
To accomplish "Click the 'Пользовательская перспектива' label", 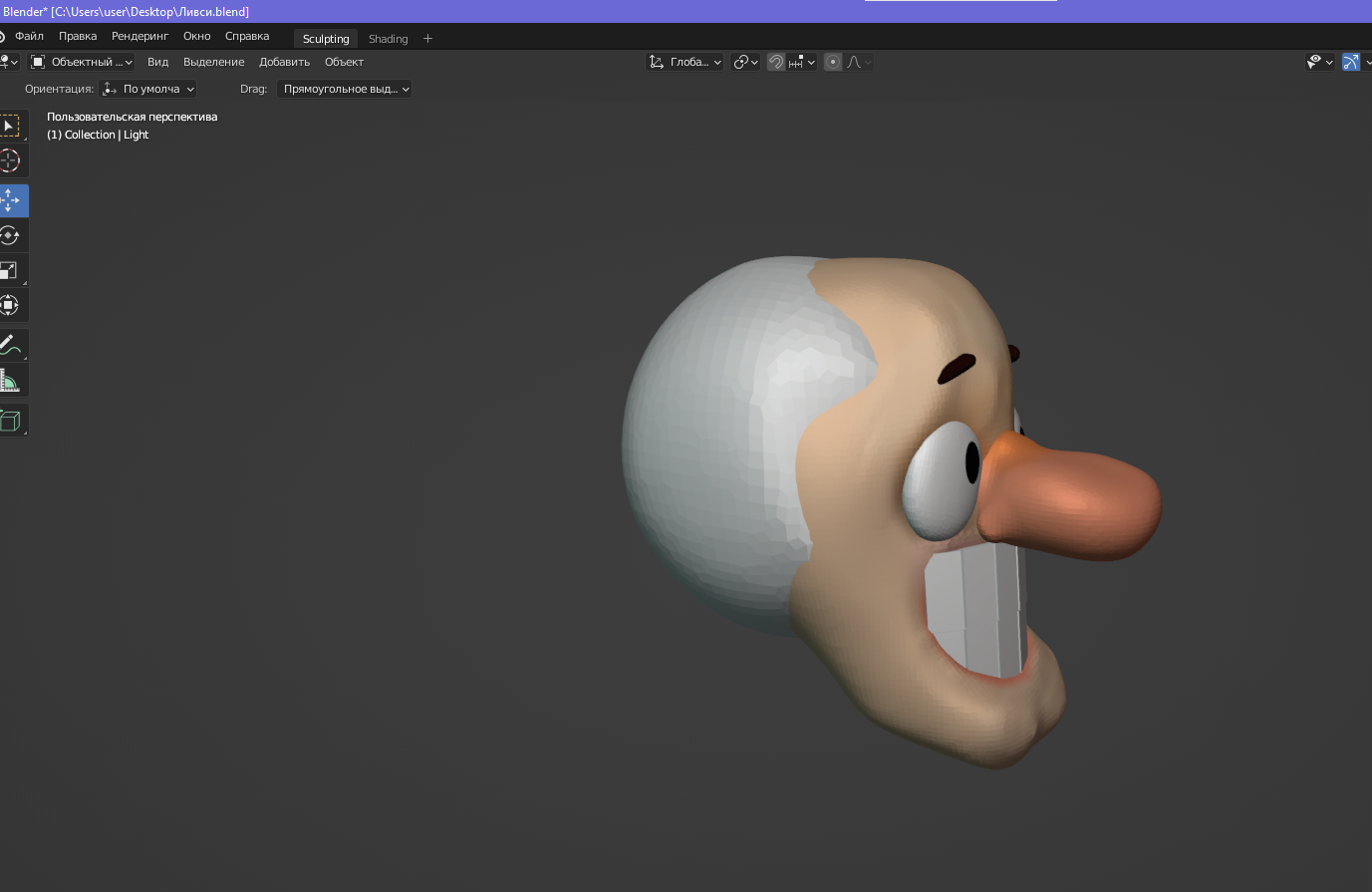I will pos(132,117).
